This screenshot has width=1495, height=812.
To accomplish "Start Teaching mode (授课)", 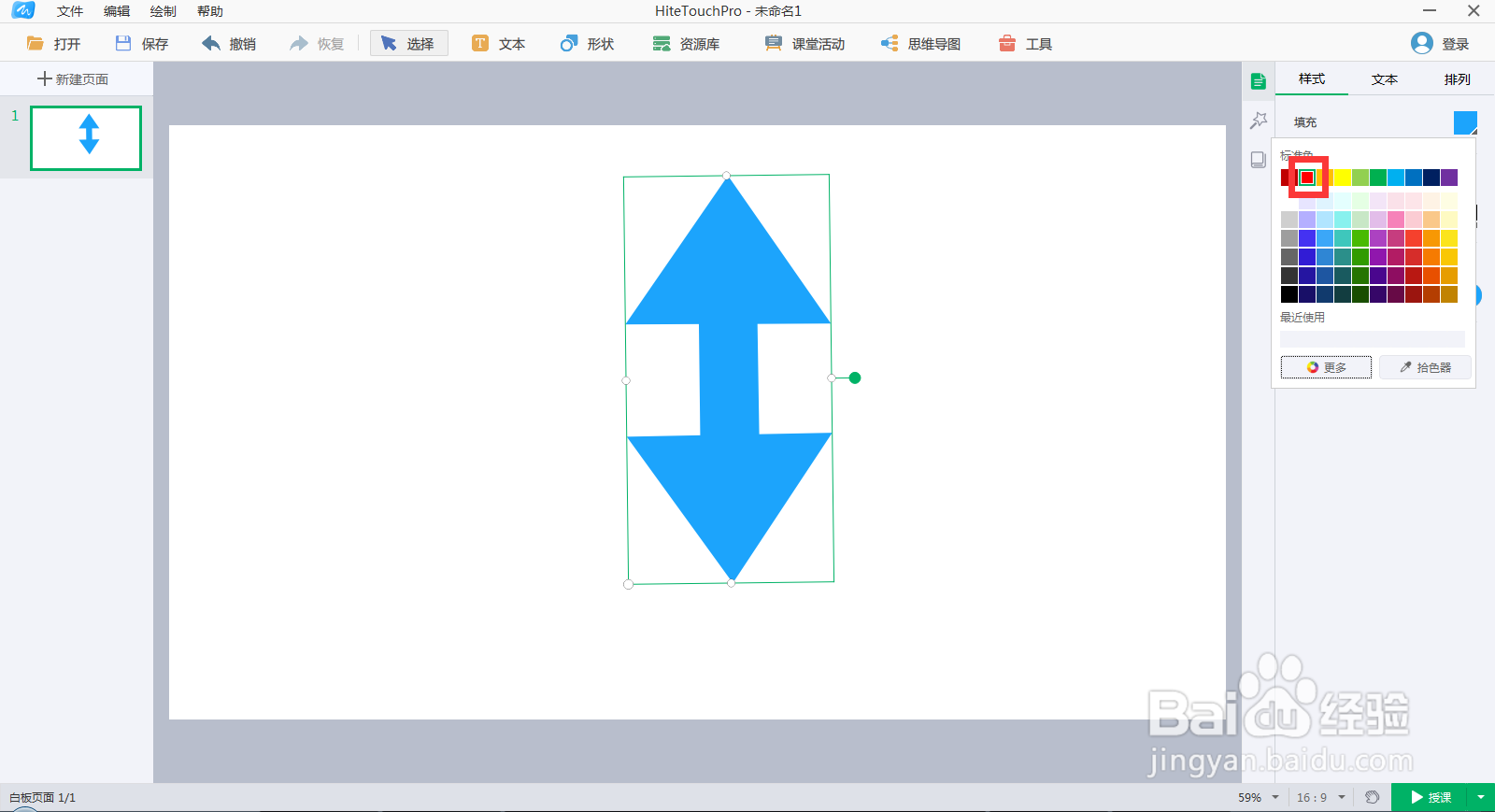I will [1430, 797].
